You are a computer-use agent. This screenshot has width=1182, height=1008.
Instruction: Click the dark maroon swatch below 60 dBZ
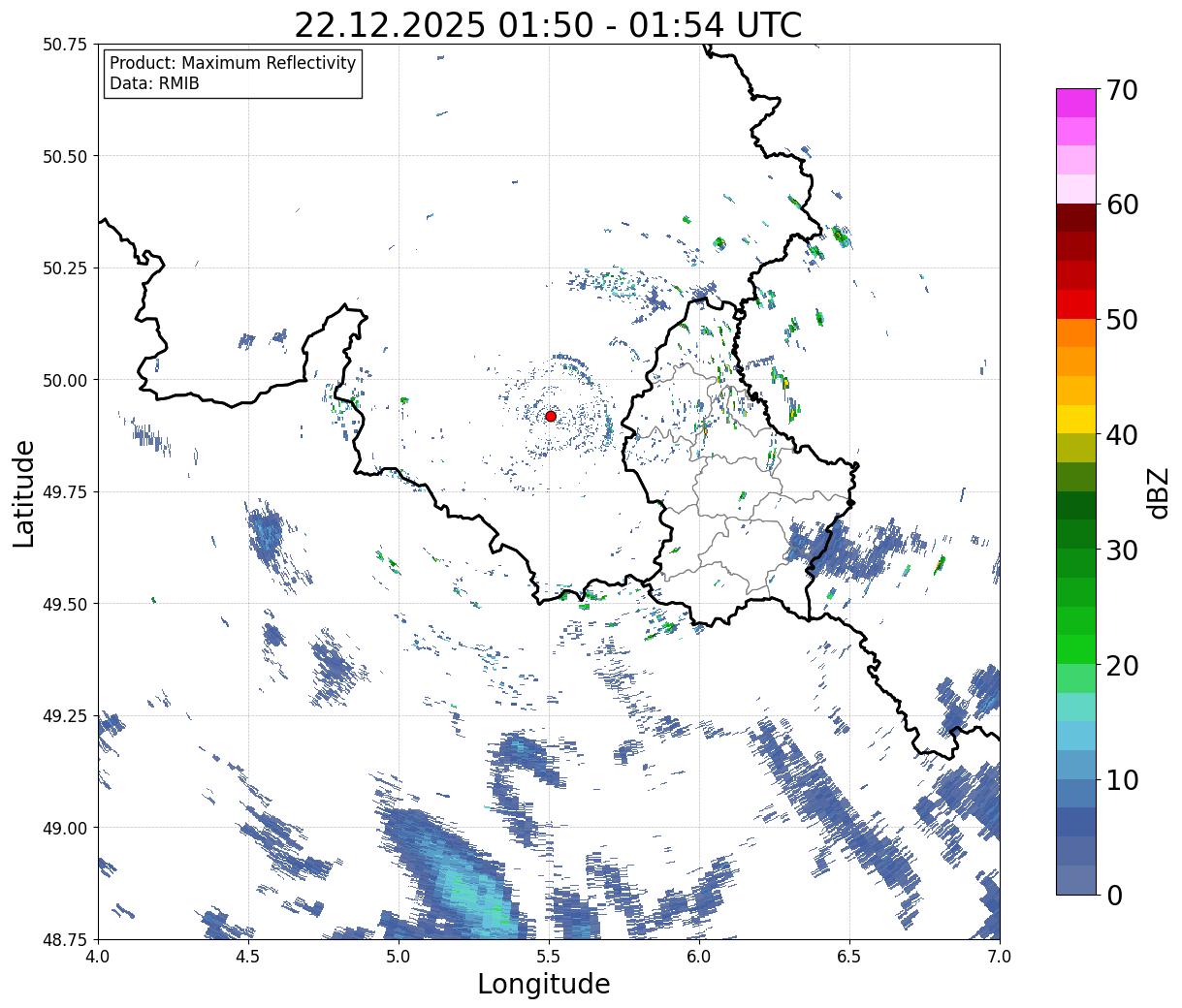(x=1076, y=218)
